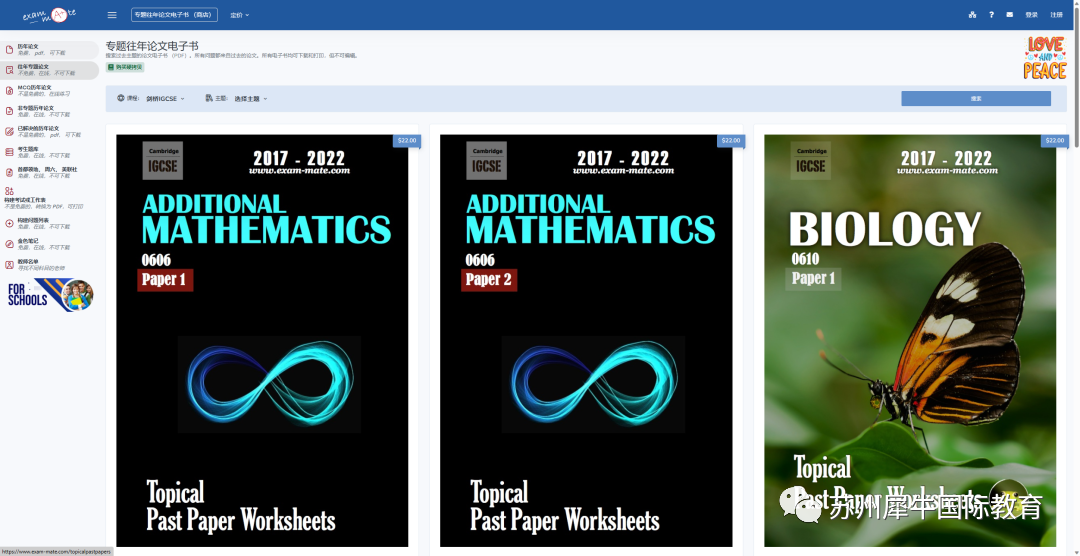This screenshot has width=1080, height=556.
Task: Open the For Schools banner
Action: [50, 295]
